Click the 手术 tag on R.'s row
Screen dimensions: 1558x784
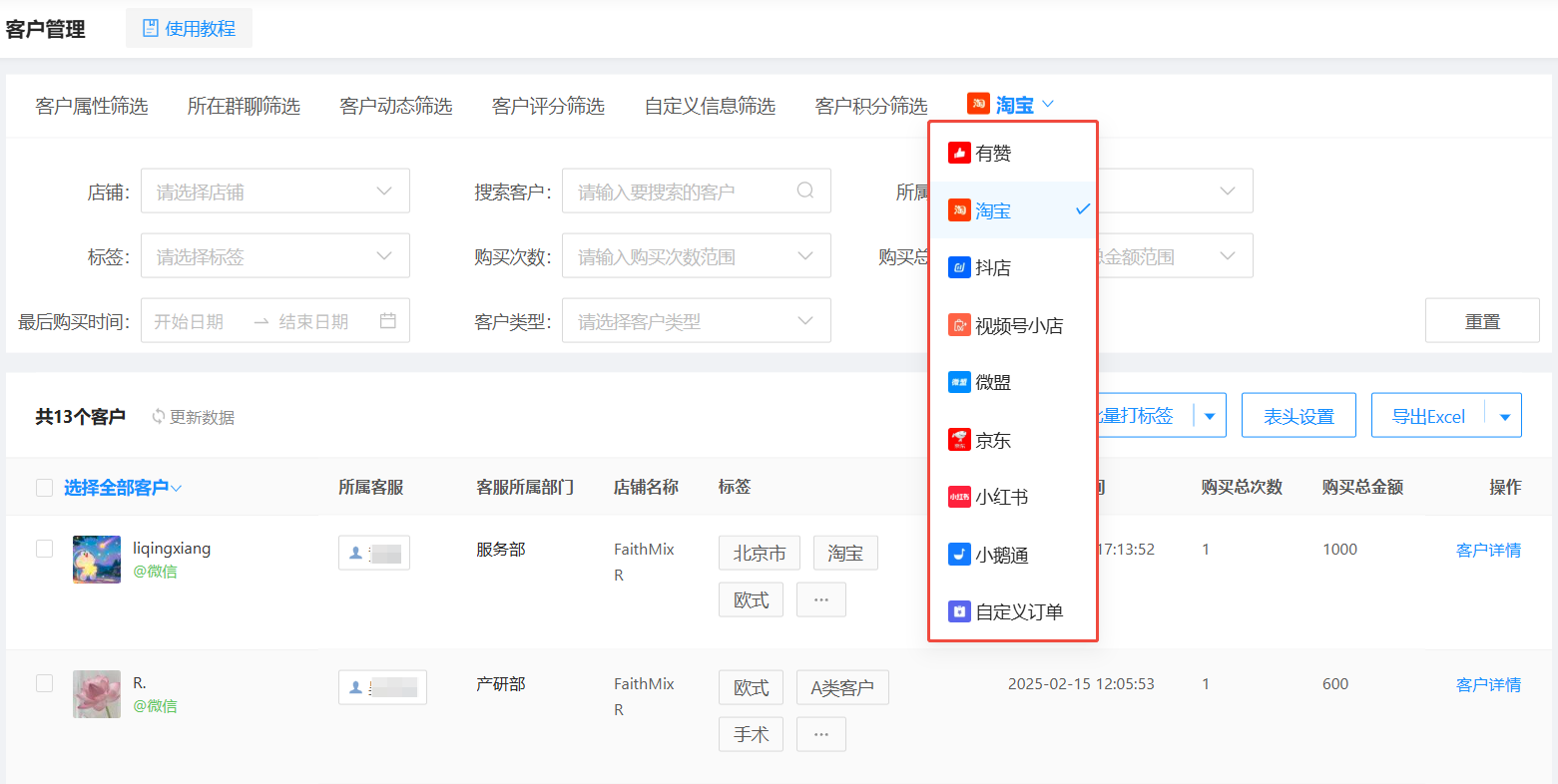pyautogui.click(x=752, y=734)
